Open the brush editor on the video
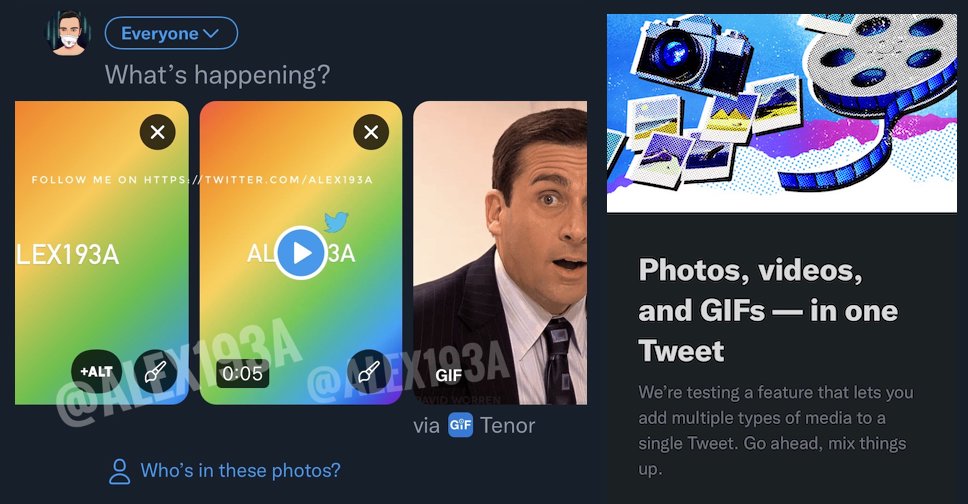 (369, 371)
